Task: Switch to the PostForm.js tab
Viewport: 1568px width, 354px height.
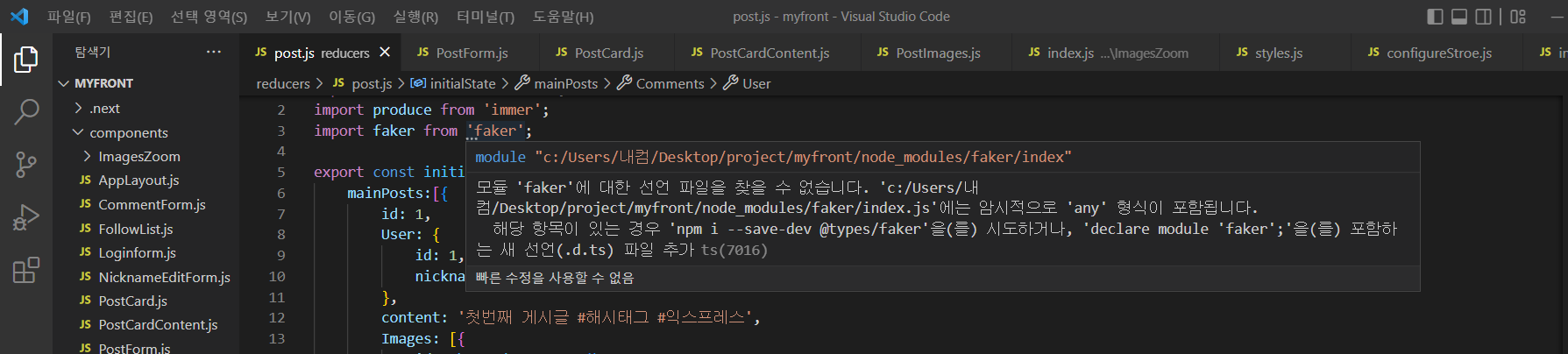Action: pos(472,53)
